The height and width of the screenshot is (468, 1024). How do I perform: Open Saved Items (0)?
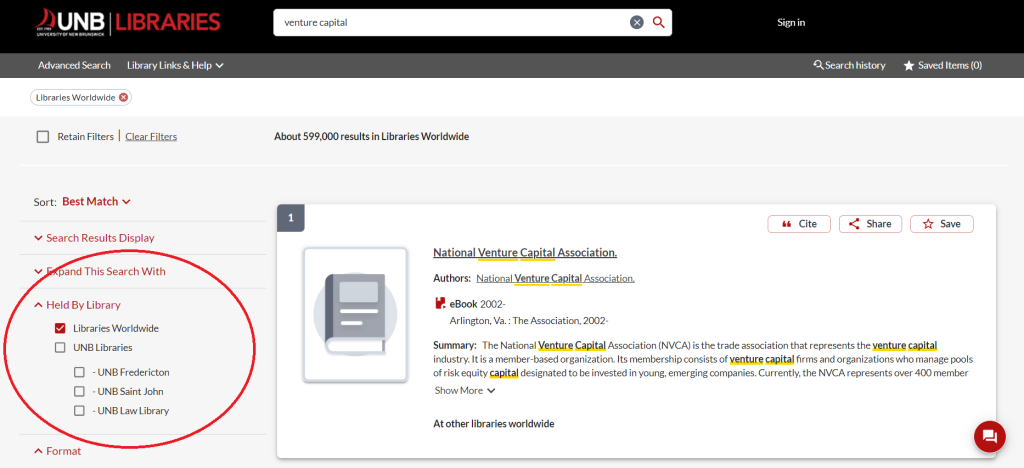click(x=942, y=65)
